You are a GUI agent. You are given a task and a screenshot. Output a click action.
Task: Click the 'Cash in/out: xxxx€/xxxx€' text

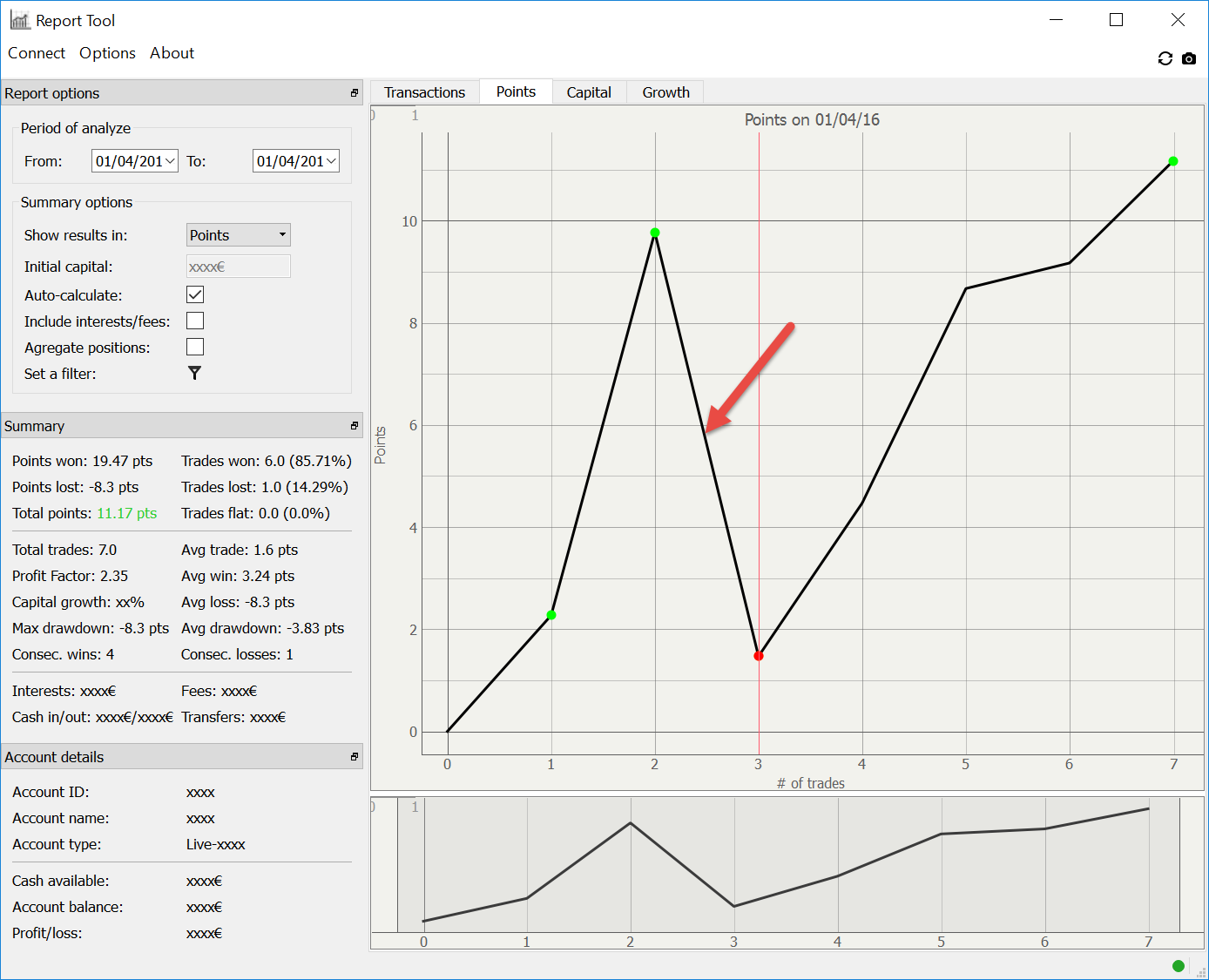coord(93,717)
